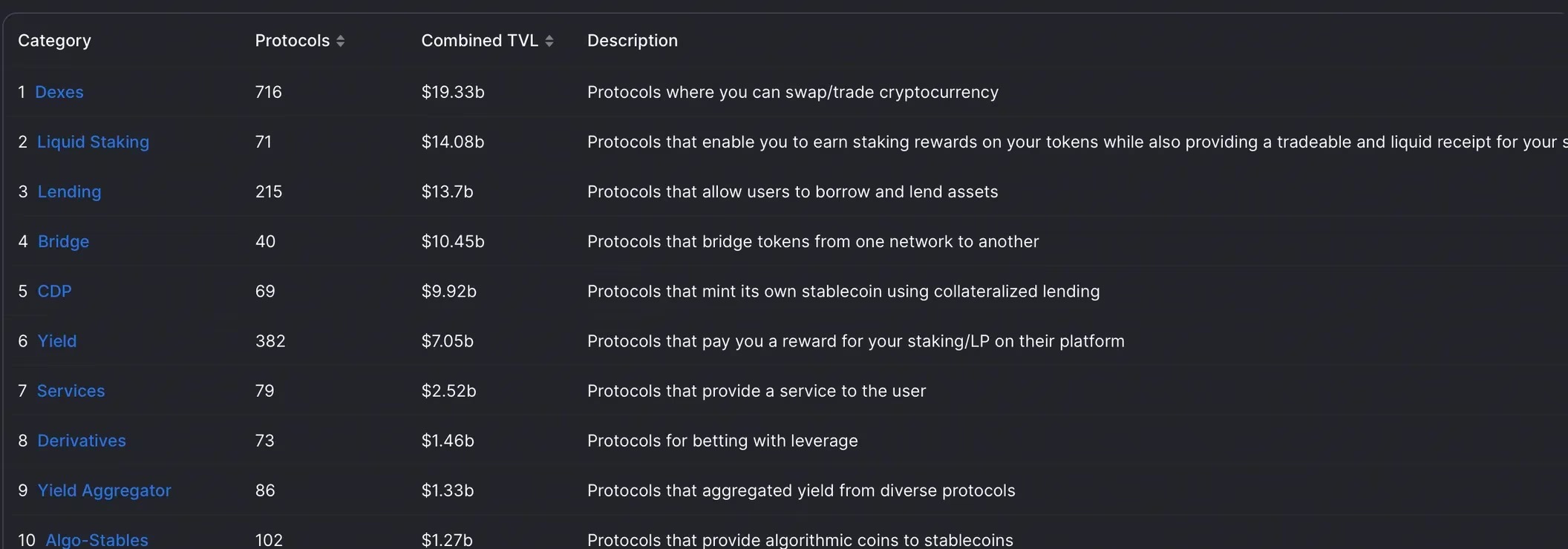Open the Algo-Stables category link
Screen dimensions: 1568x549
97,540
